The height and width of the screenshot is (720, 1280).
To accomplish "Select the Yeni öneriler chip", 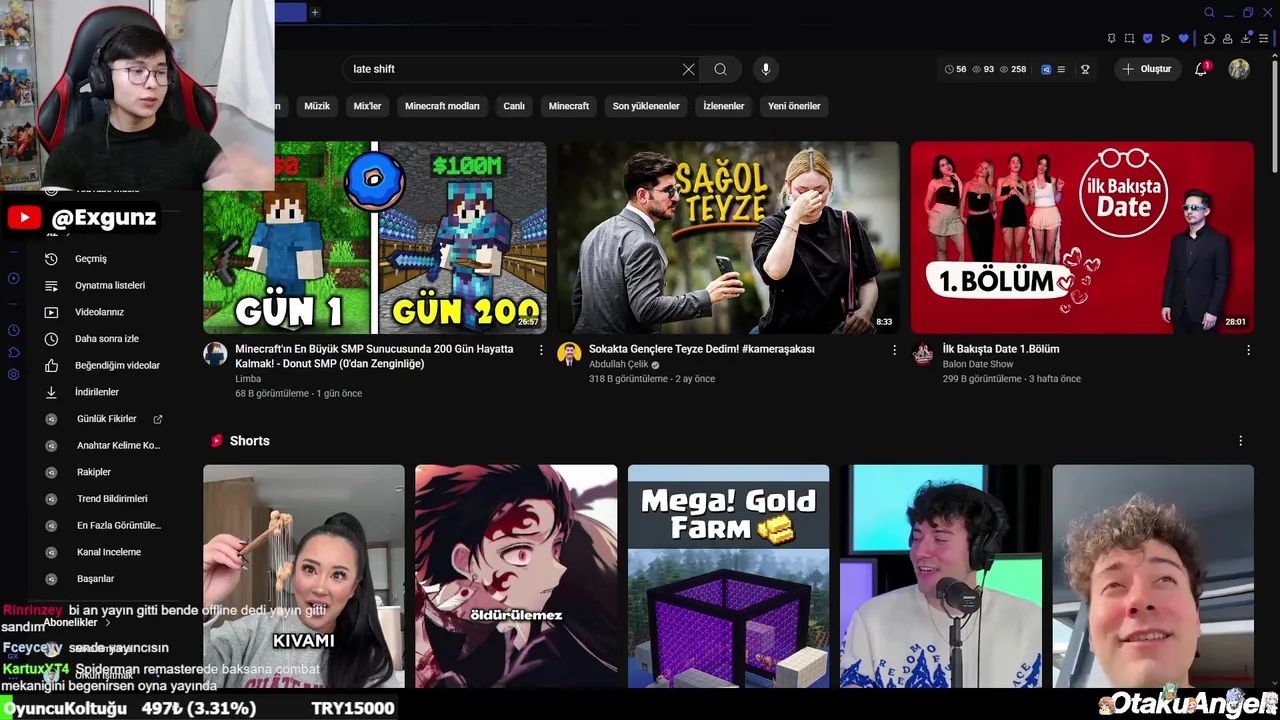I will [794, 106].
